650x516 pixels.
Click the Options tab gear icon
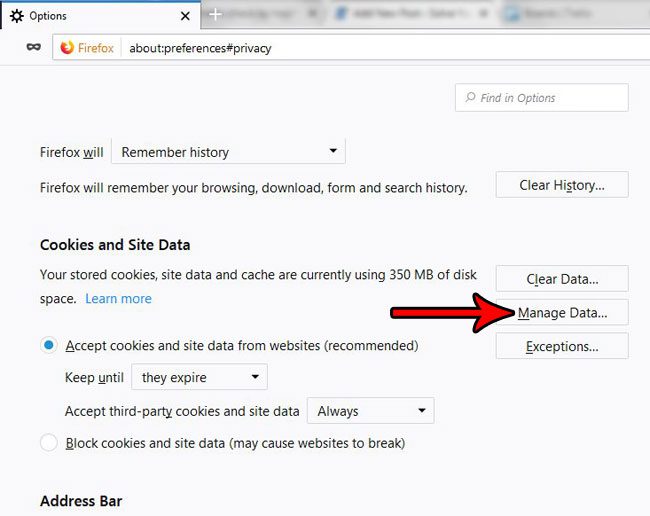[x=17, y=16]
